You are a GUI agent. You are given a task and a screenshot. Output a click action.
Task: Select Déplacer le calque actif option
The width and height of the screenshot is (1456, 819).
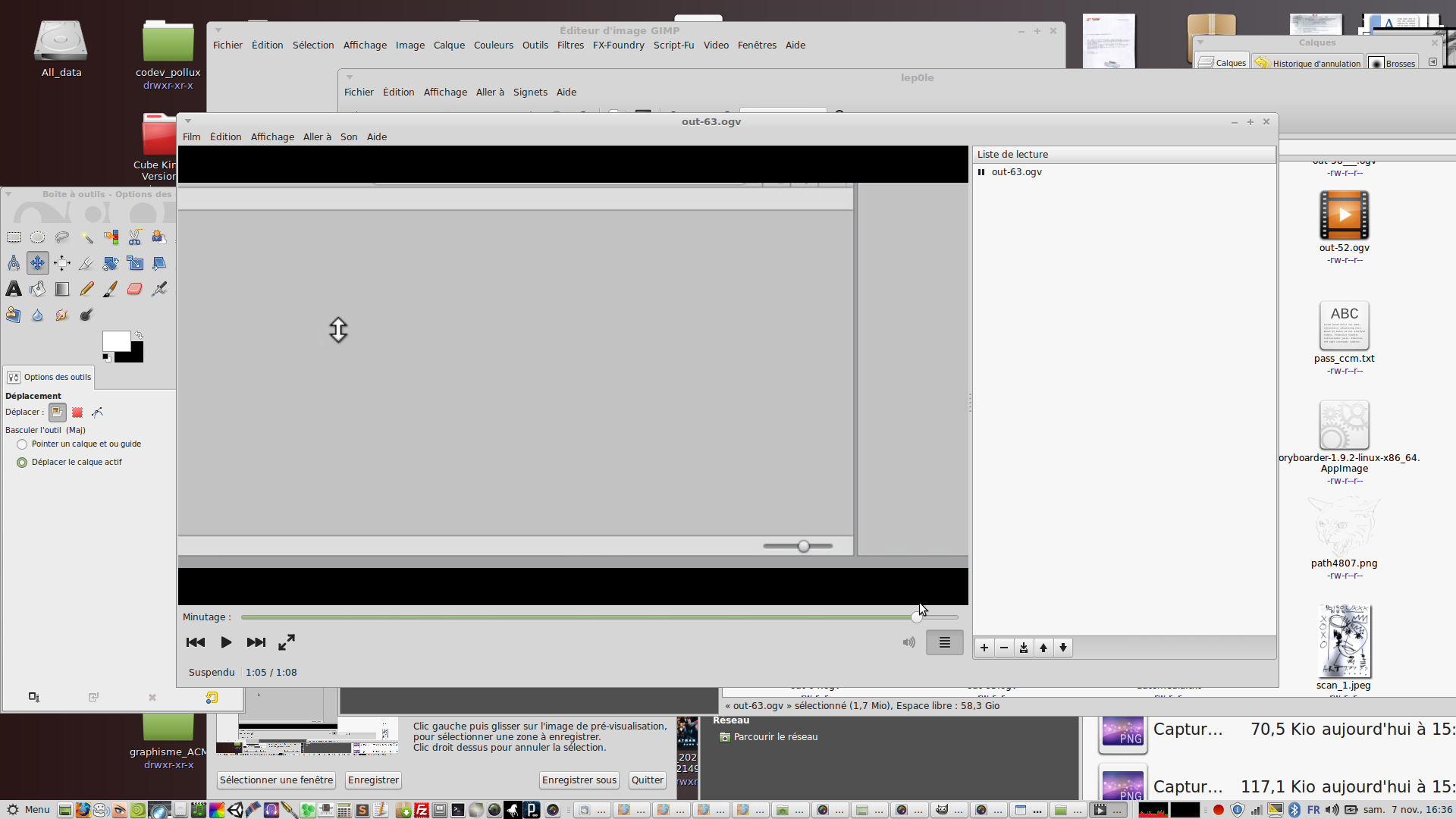click(22, 463)
